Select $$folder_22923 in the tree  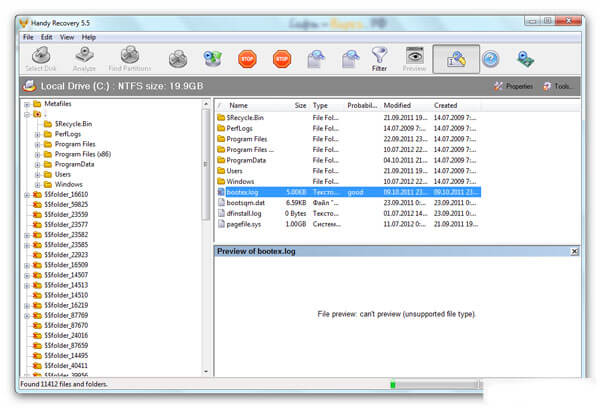(66, 255)
